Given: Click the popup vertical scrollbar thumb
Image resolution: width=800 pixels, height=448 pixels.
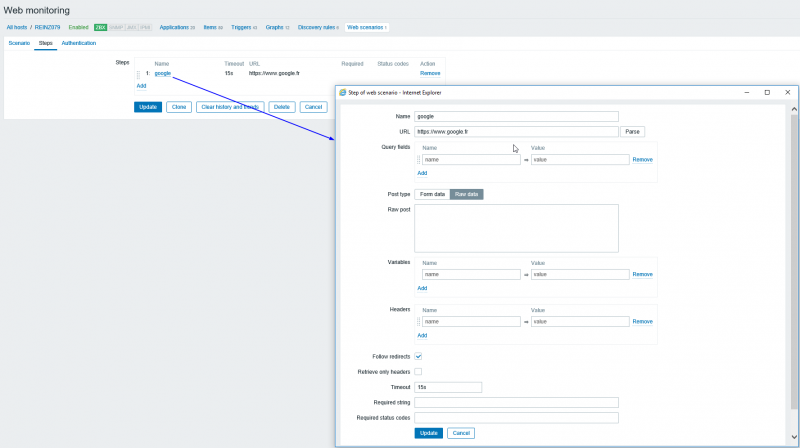Looking at the screenshot, I should 794,262.
